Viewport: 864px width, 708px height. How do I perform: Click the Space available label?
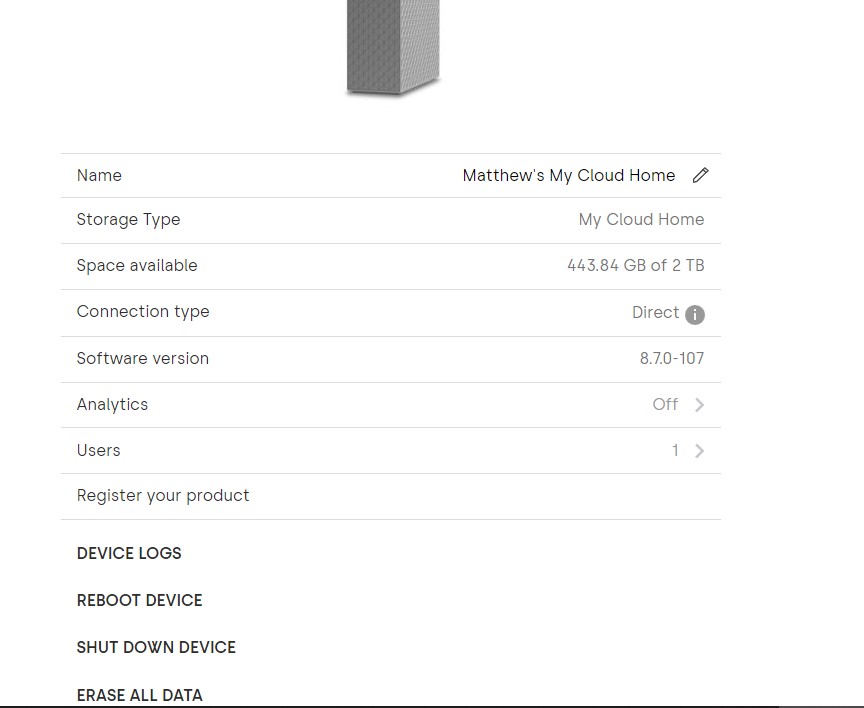(x=137, y=266)
